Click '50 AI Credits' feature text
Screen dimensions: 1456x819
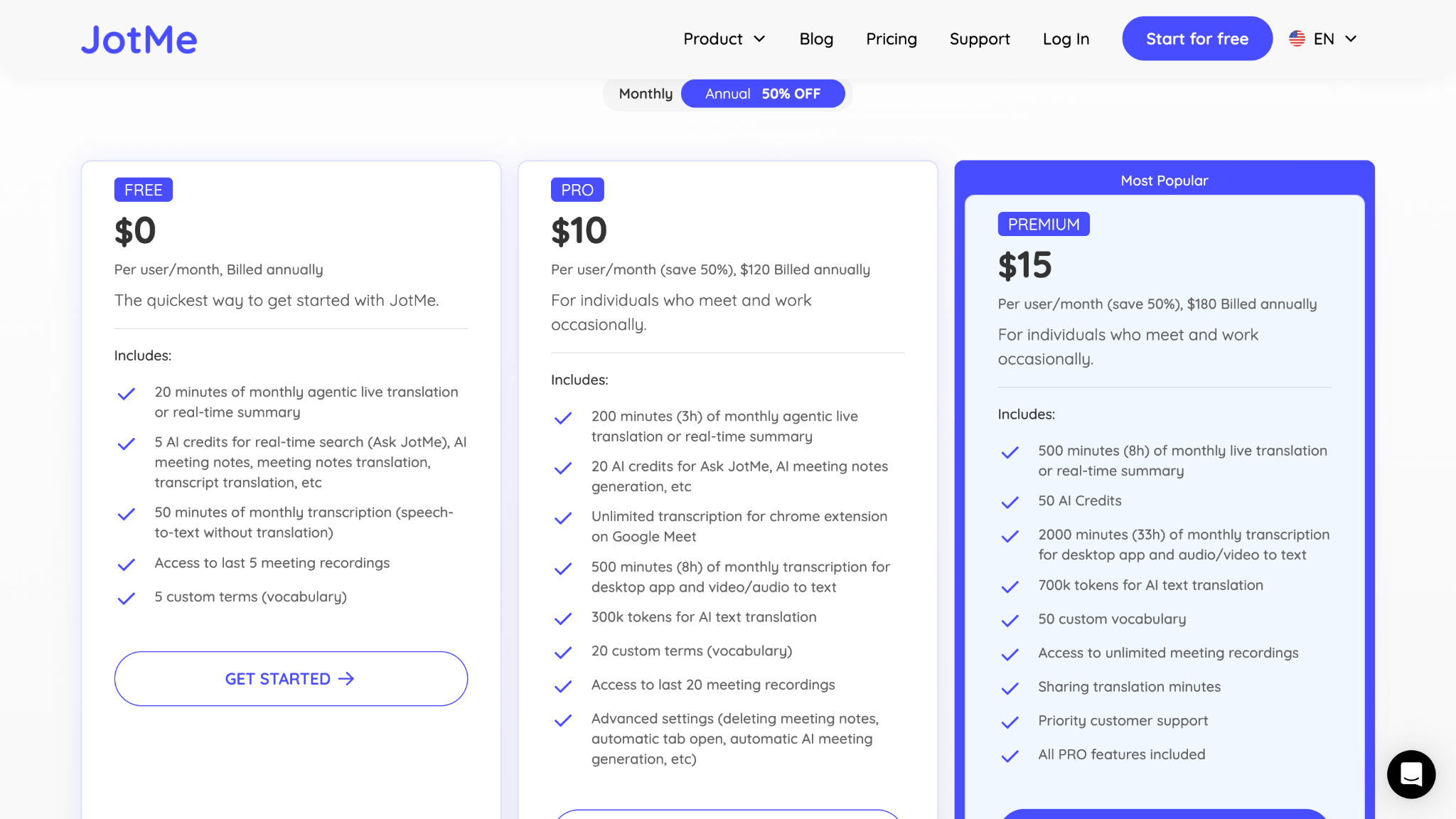pyautogui.click(x=1080, y=500)
